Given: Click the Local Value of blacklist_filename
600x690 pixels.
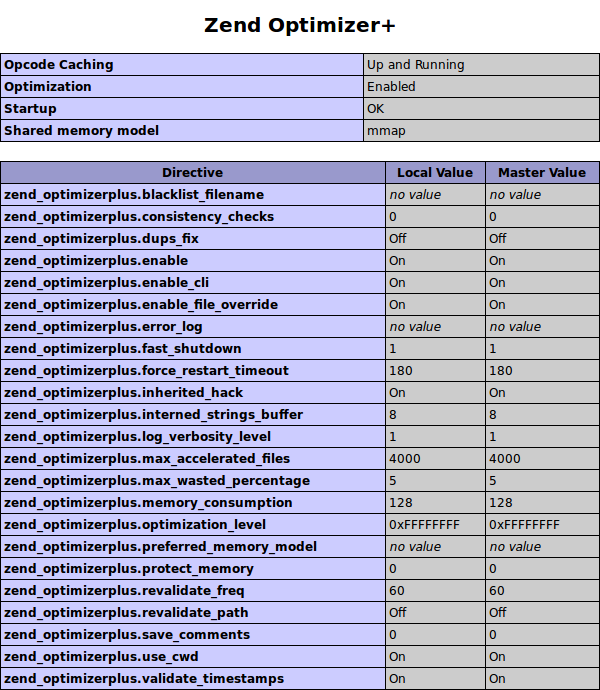Looking at the screenshot, I should (415, 195).
